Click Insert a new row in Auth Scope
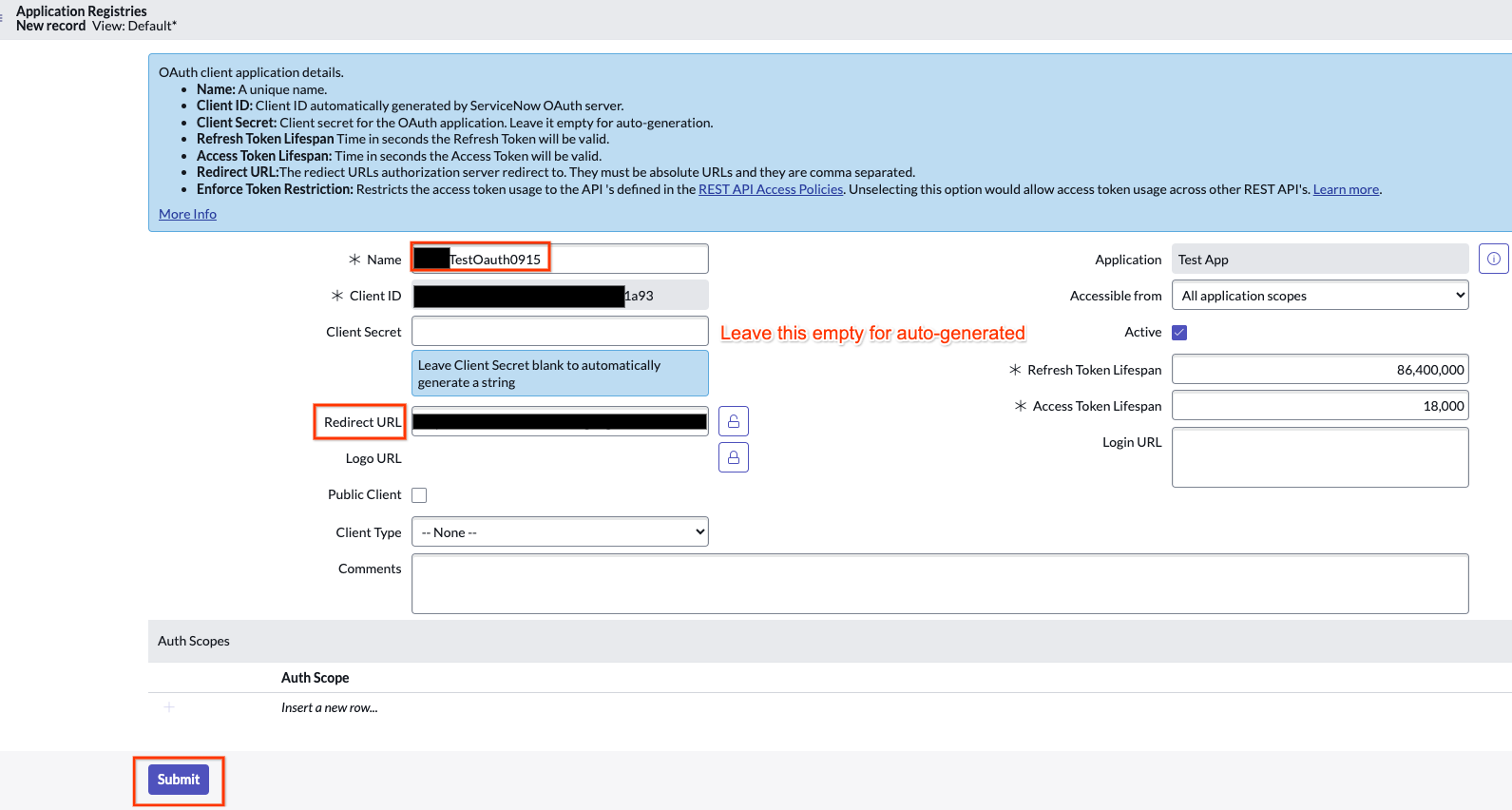The height and width of the screenshot is (810, 1512). [x=330, y=708]
